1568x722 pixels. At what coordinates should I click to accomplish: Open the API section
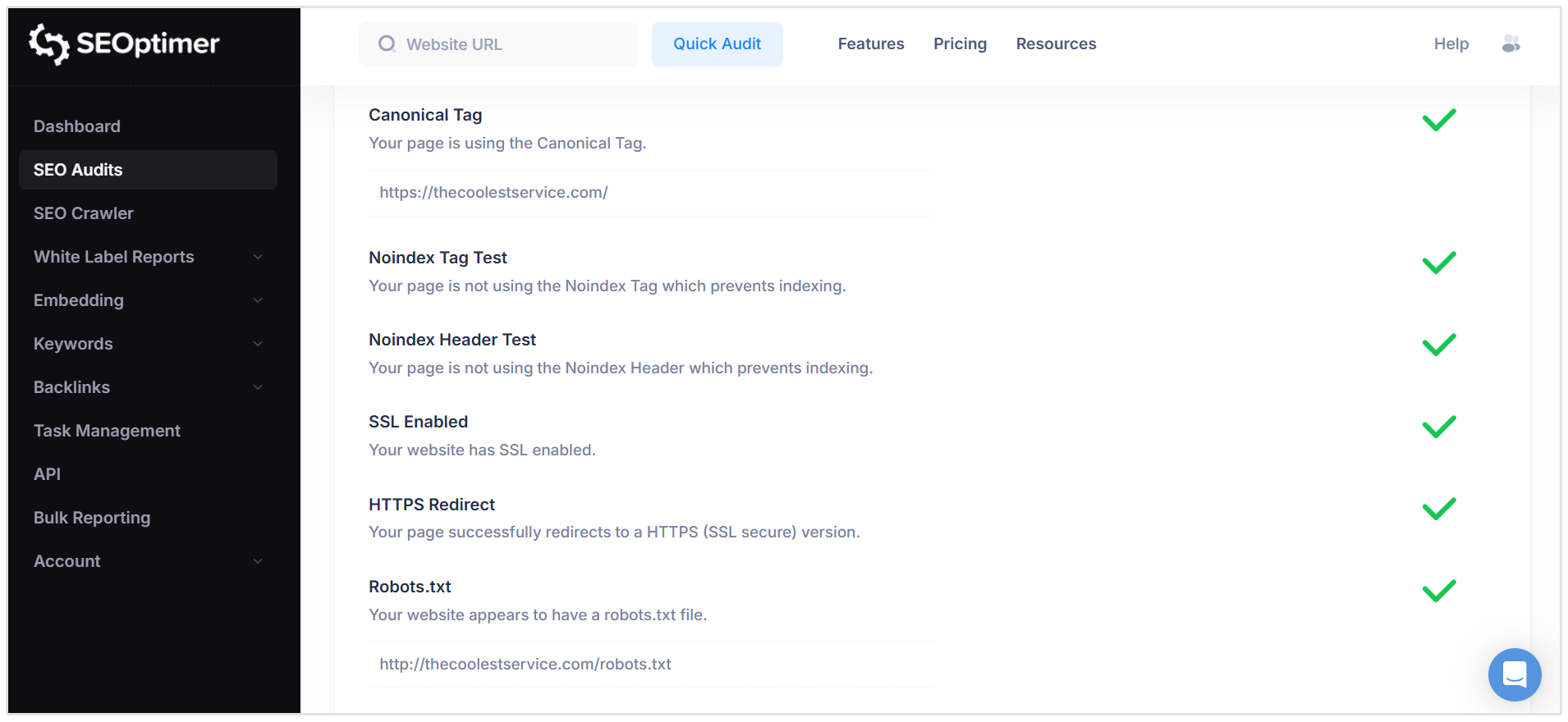click(47, 474)
